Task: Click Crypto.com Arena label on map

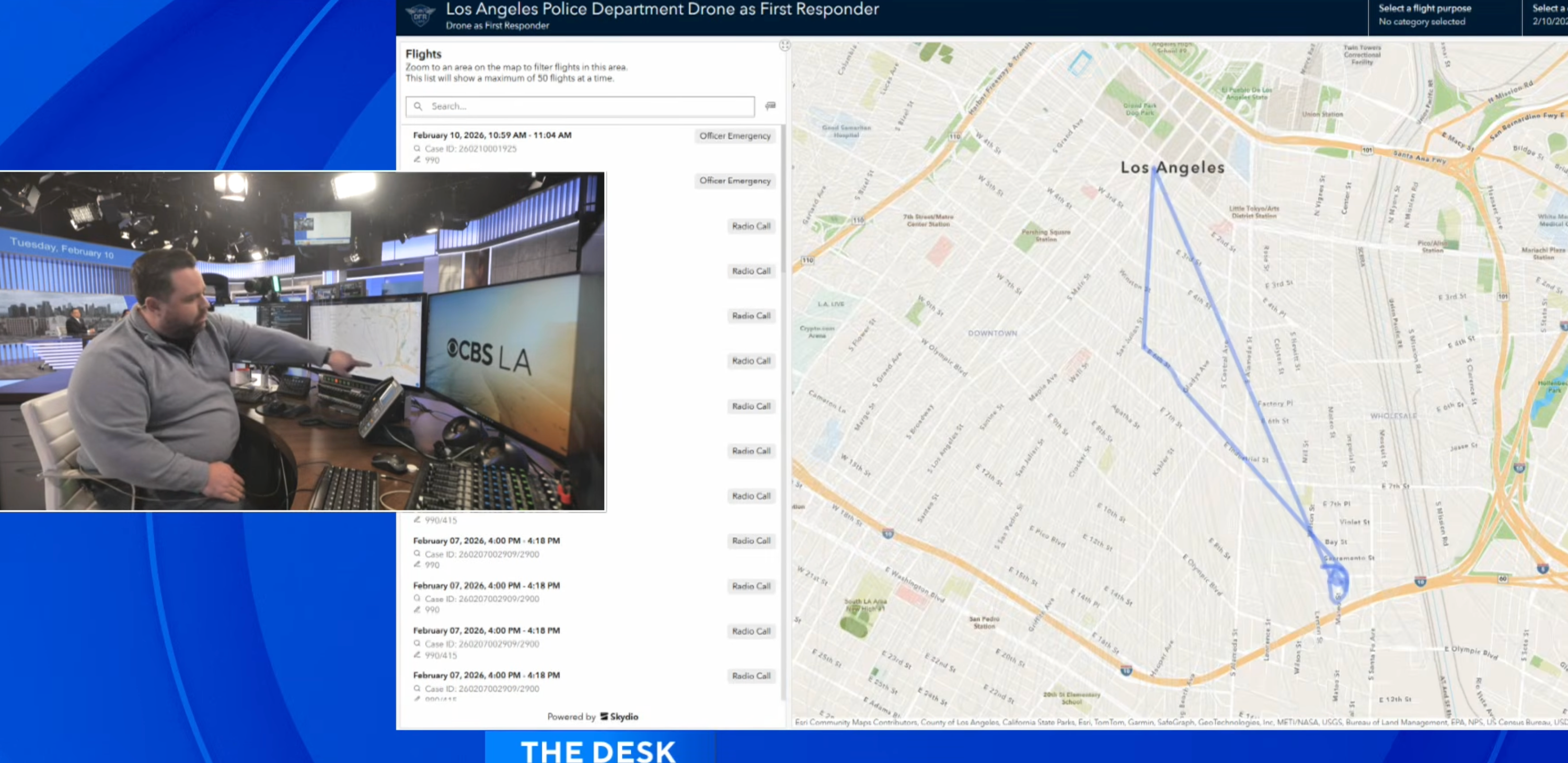Action: click(x=817, y=332)
